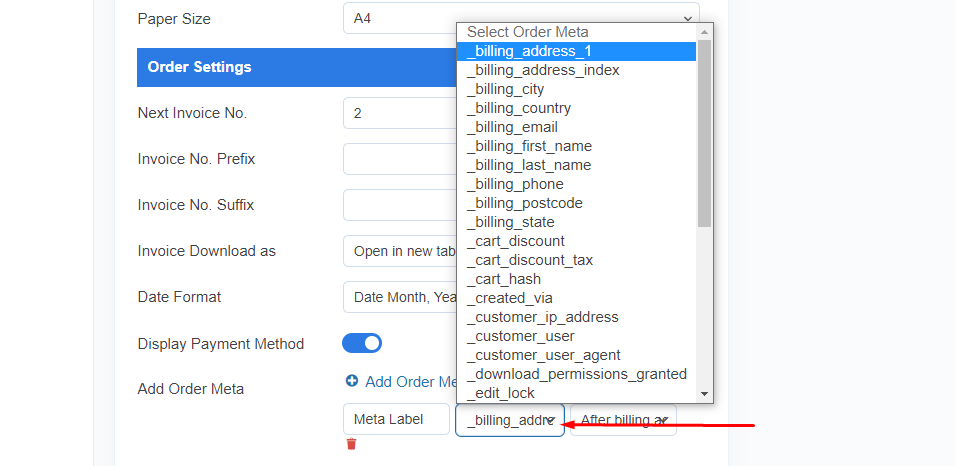
Task: Click the Add Order Meta link
Action: [411, 381]
